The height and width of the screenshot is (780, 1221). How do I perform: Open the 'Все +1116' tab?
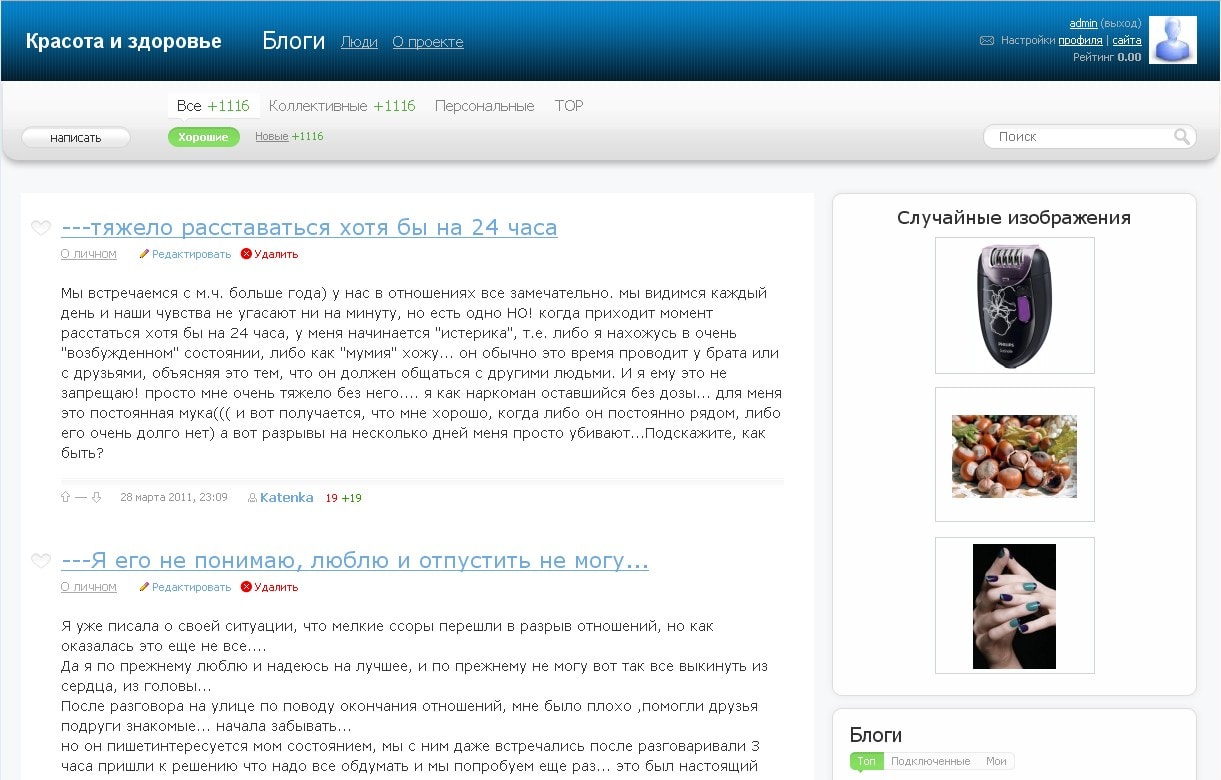coord(213,106)
